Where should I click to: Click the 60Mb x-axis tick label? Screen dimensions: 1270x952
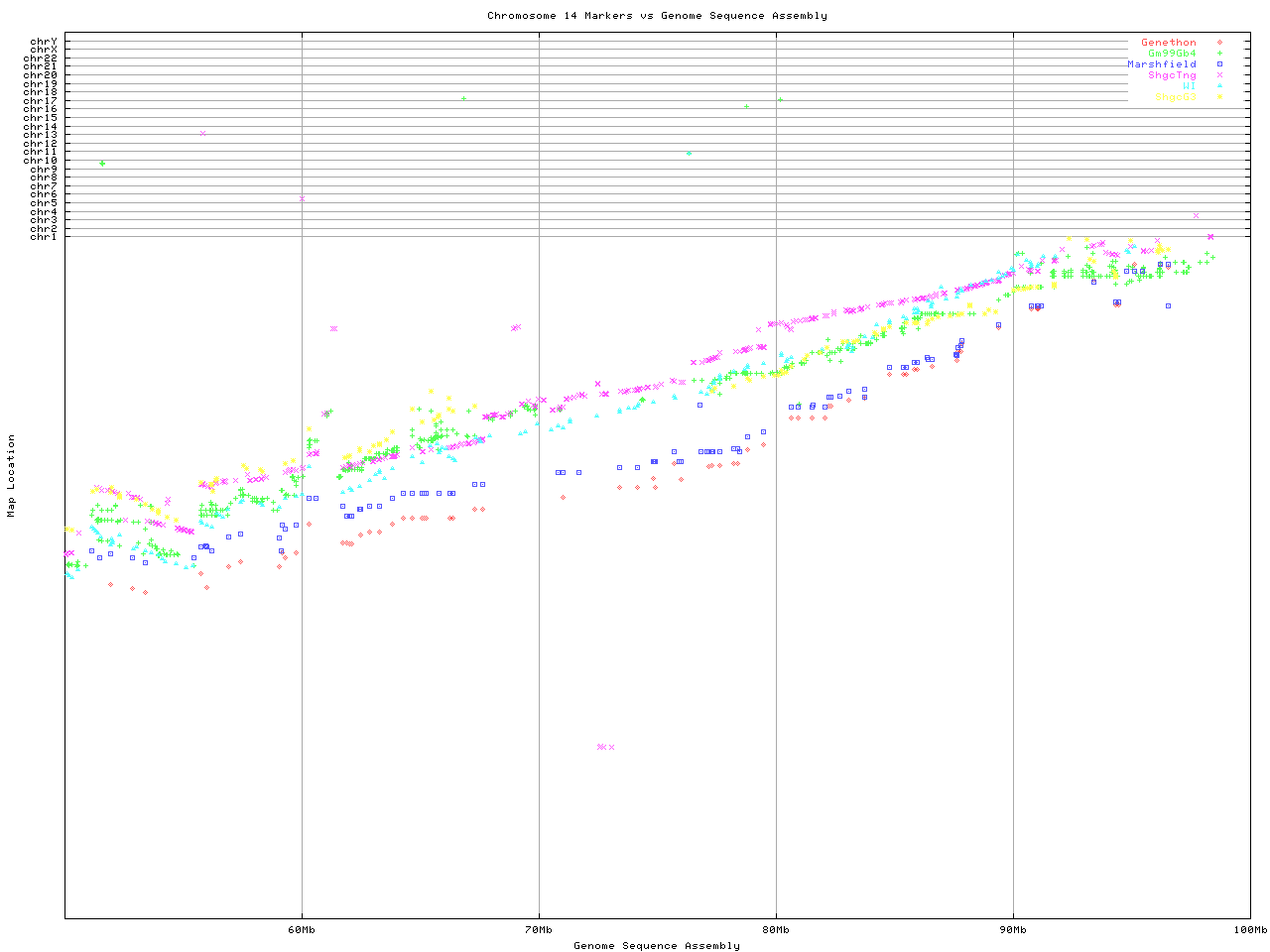click(x=302, y=929)
